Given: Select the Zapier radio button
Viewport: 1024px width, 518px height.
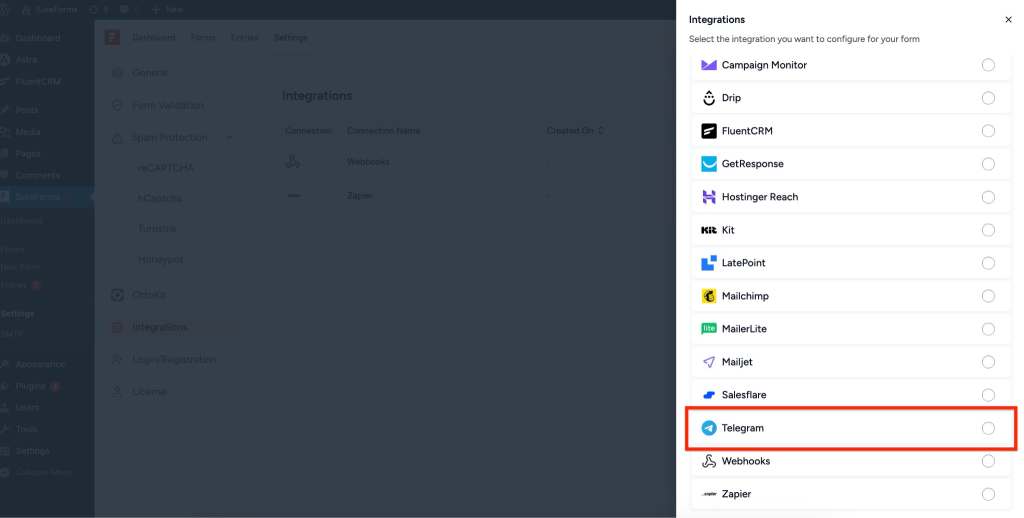Looking at the screenshot, I should tap(988, 494).
